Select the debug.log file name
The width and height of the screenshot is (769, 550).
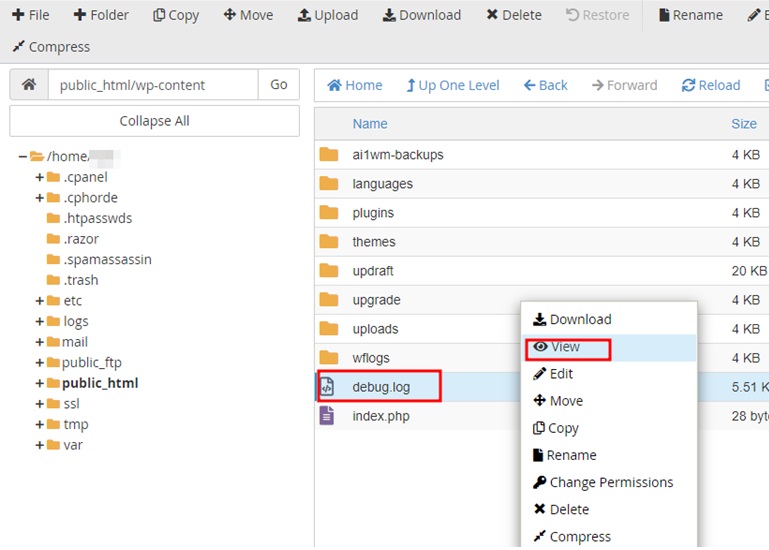point(381,387)
